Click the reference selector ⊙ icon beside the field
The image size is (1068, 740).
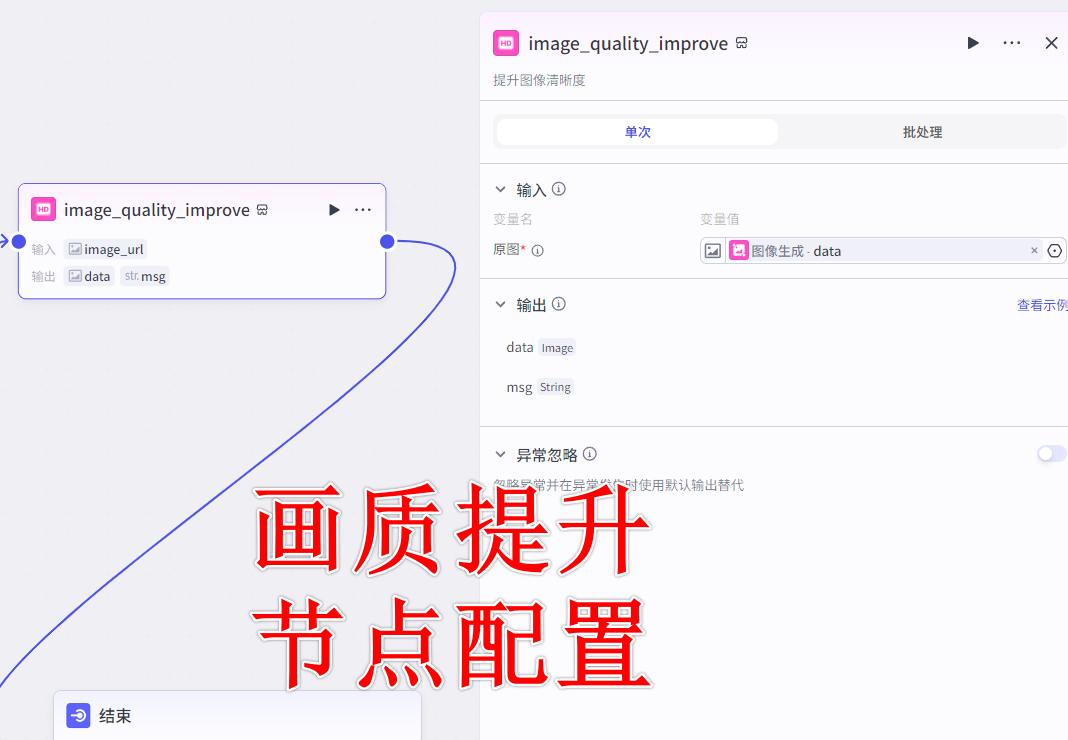[1055, 251]
